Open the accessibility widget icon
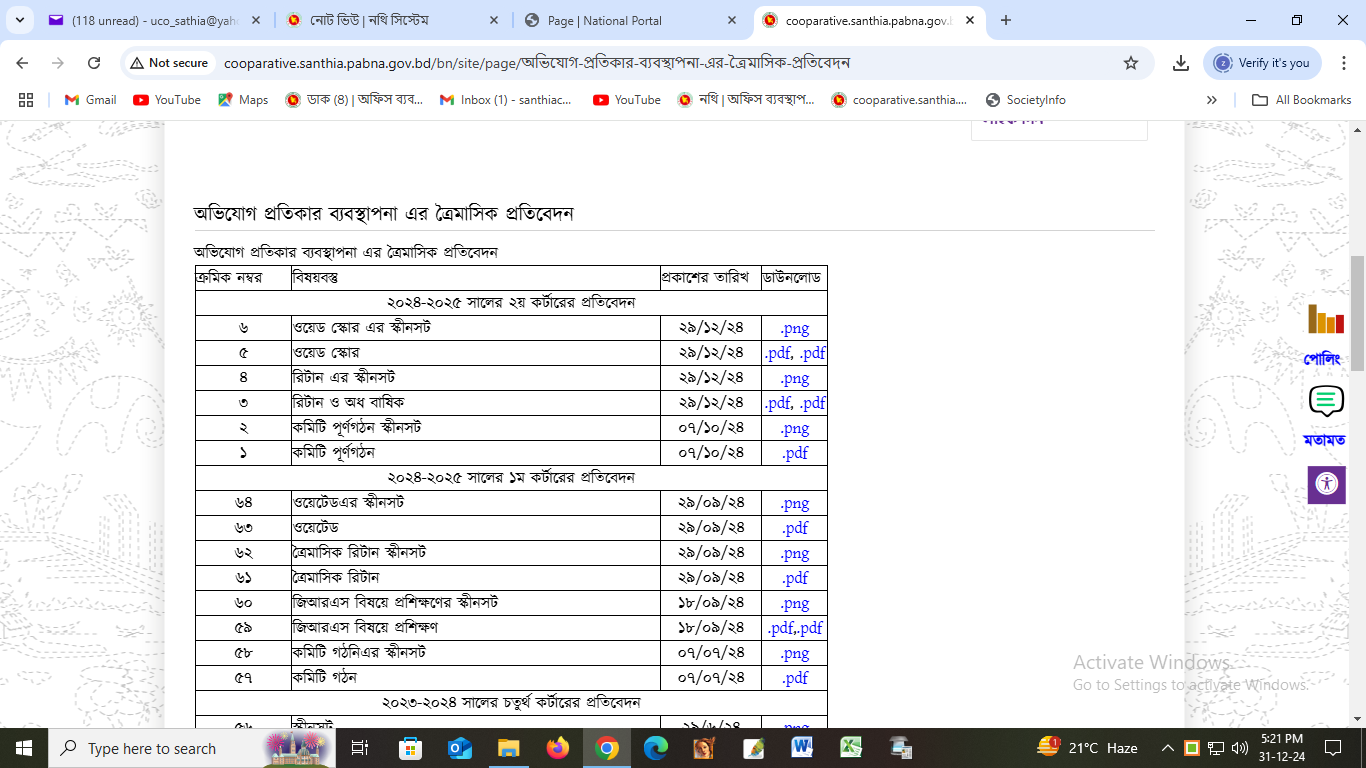Image resolution: width=1366 pixels, height=768 pixels. click(1326, 484)
